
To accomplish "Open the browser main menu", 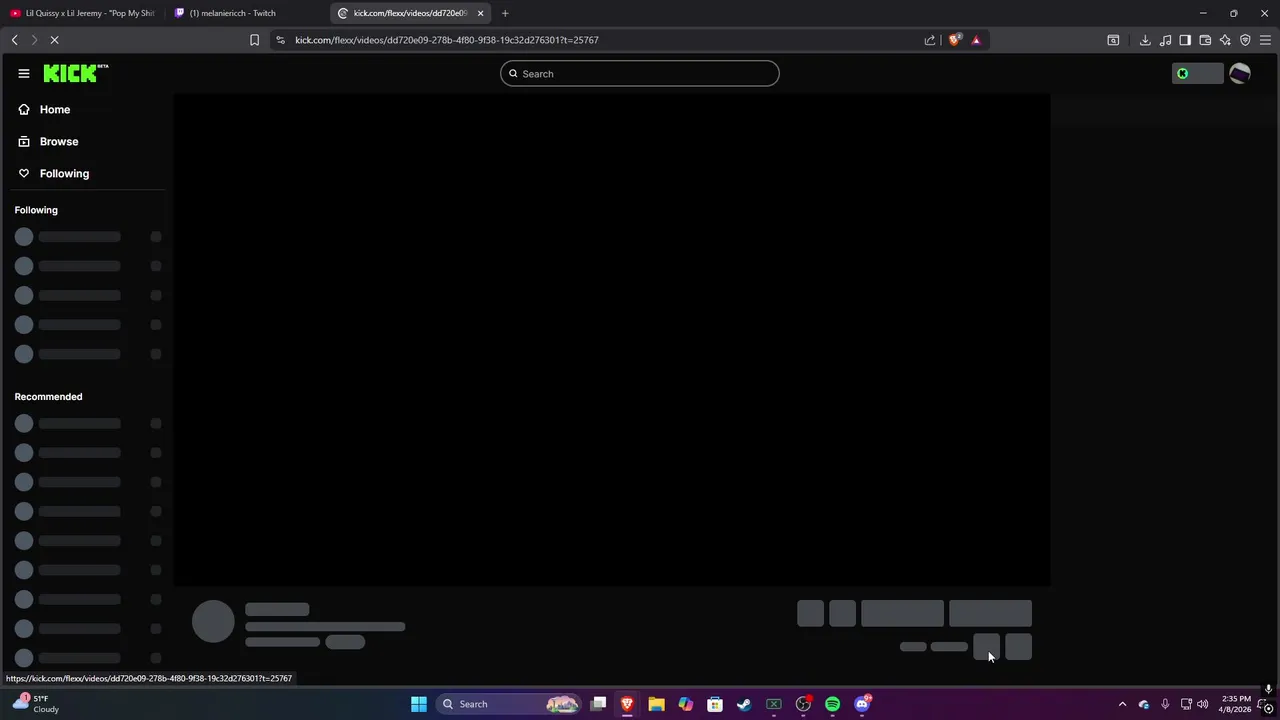I will 1265,40.
